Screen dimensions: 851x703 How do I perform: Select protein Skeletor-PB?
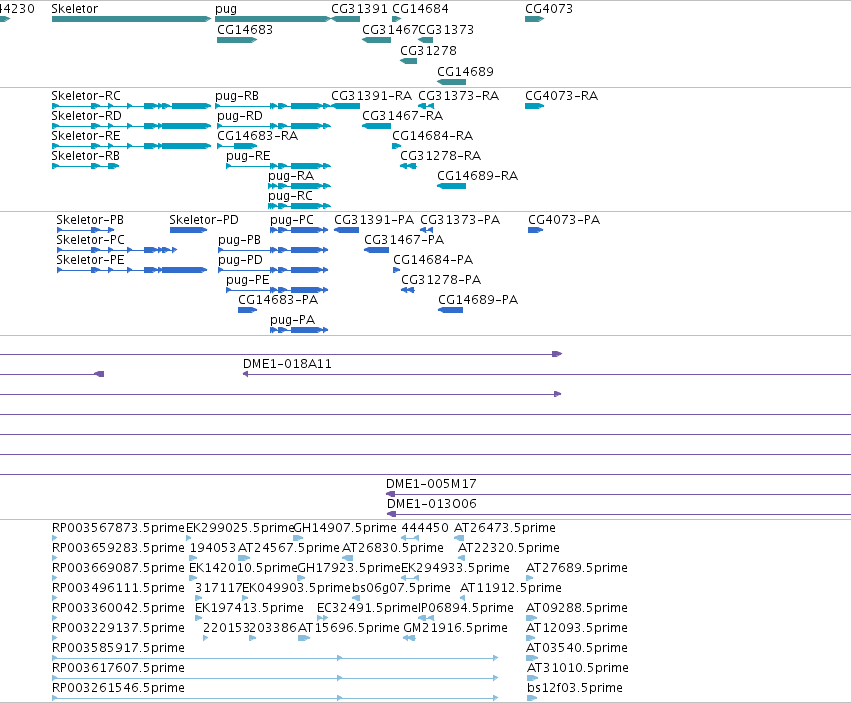tap(90, 220)
